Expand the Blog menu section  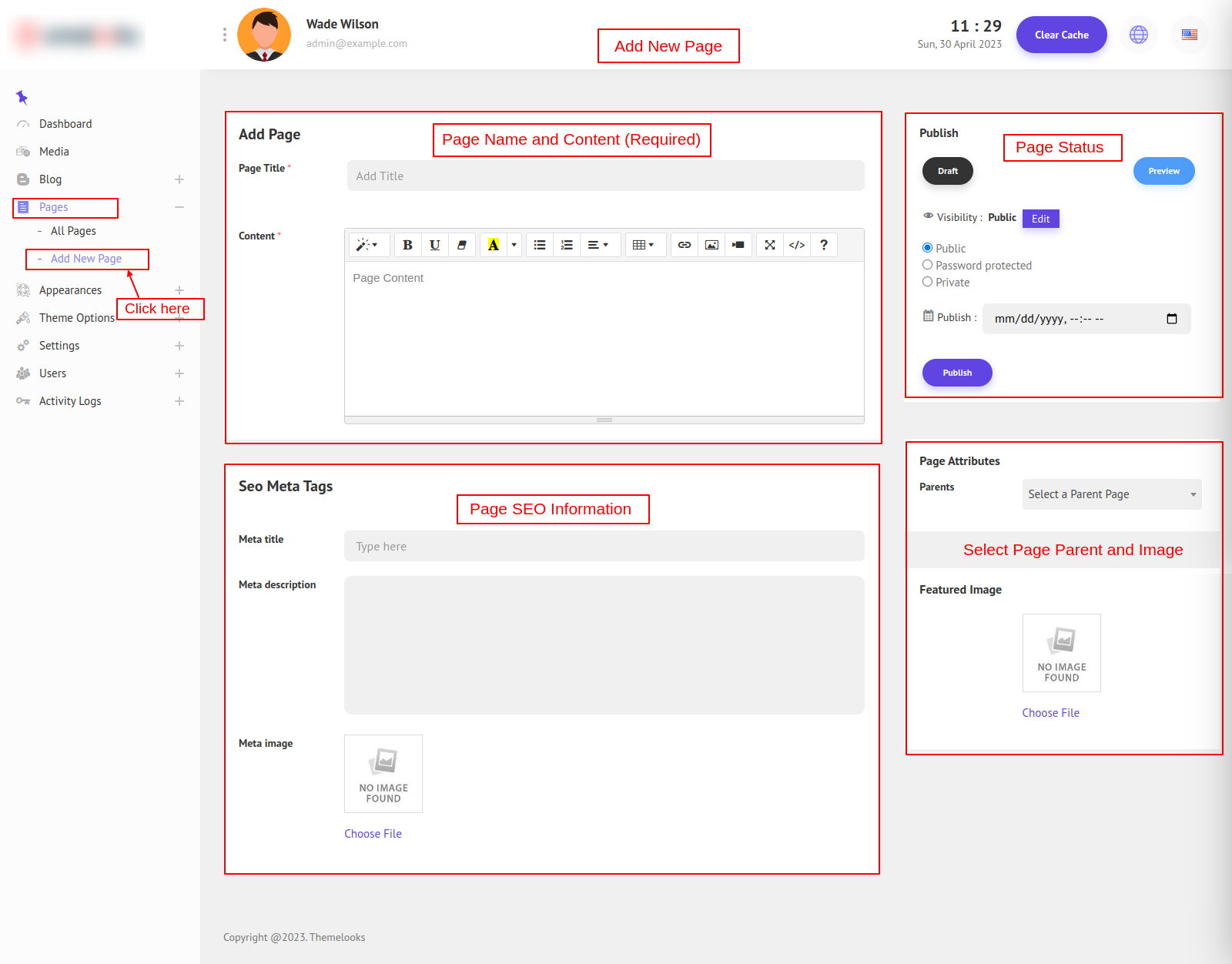179,179
